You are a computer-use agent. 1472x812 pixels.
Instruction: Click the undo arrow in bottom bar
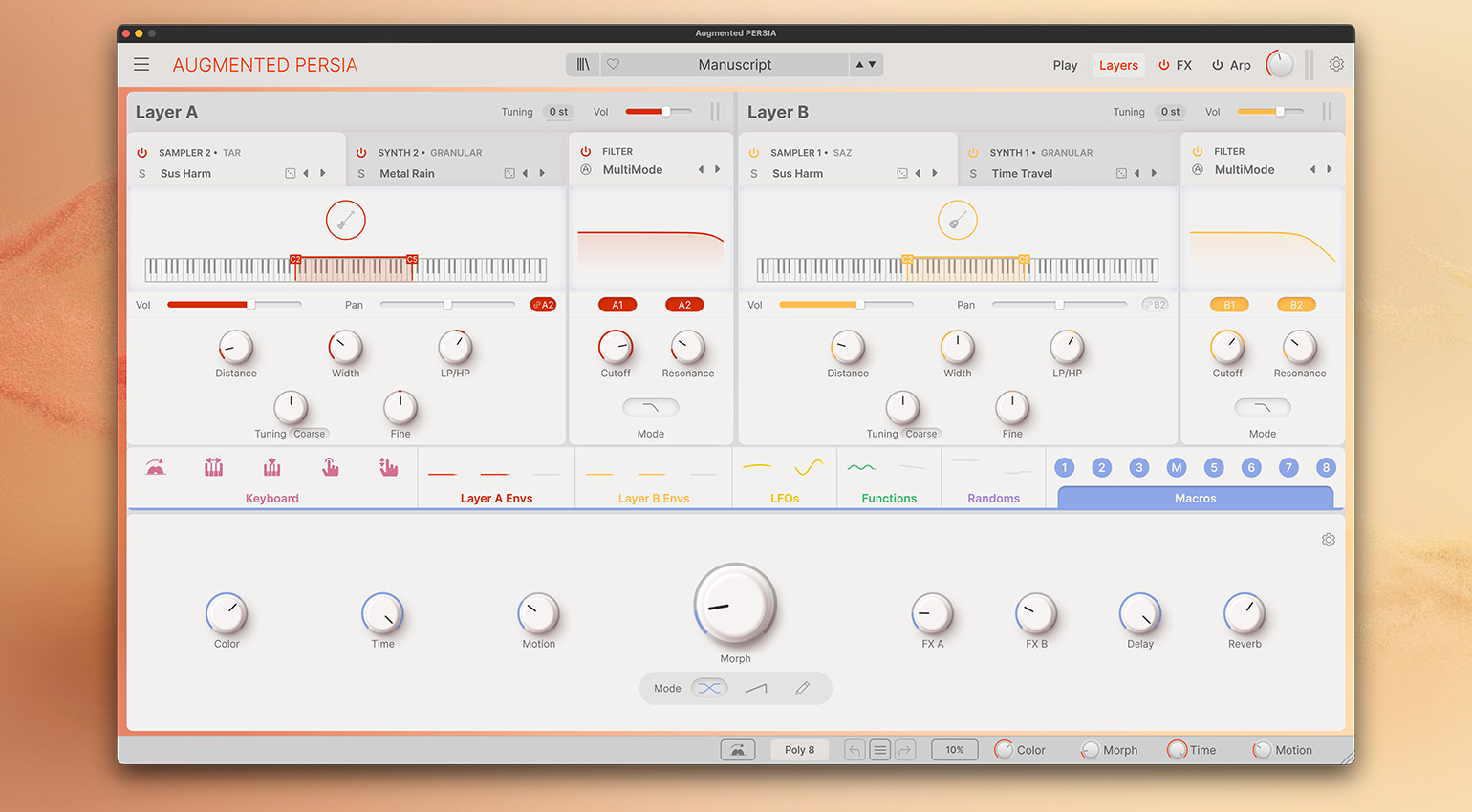(855, 750)
